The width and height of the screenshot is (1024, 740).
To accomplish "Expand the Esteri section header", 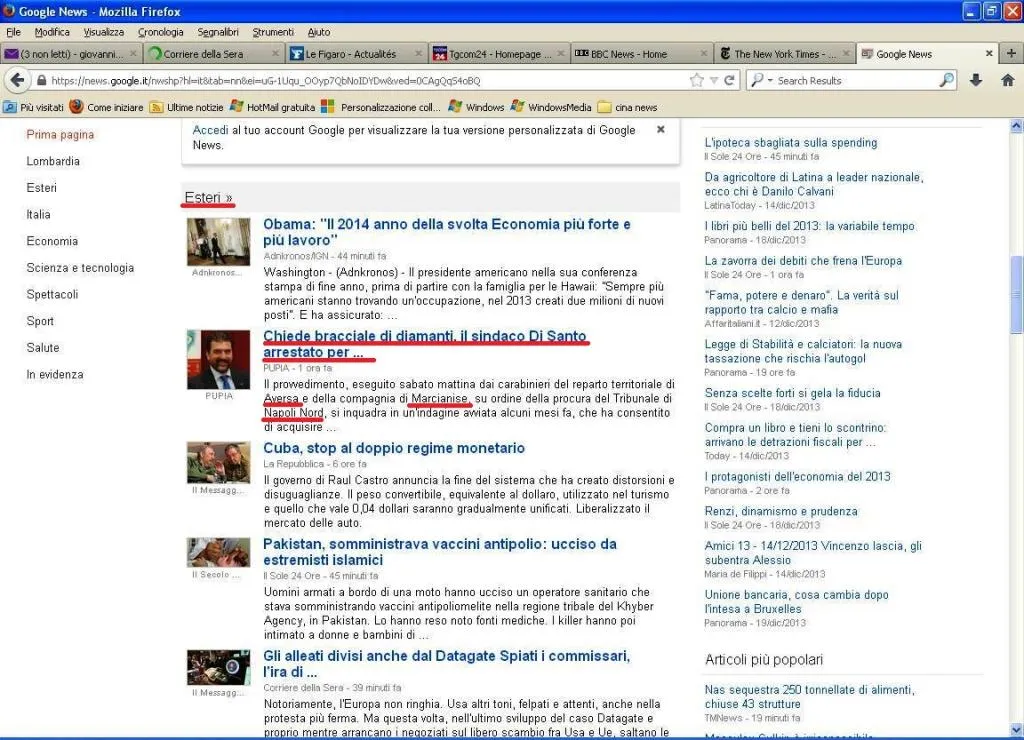I will 209,198.
